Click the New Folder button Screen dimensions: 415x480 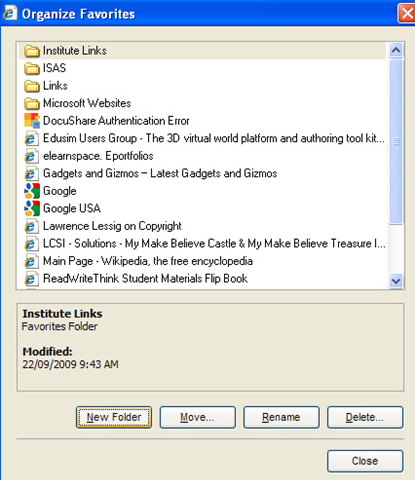click(114, 417)
